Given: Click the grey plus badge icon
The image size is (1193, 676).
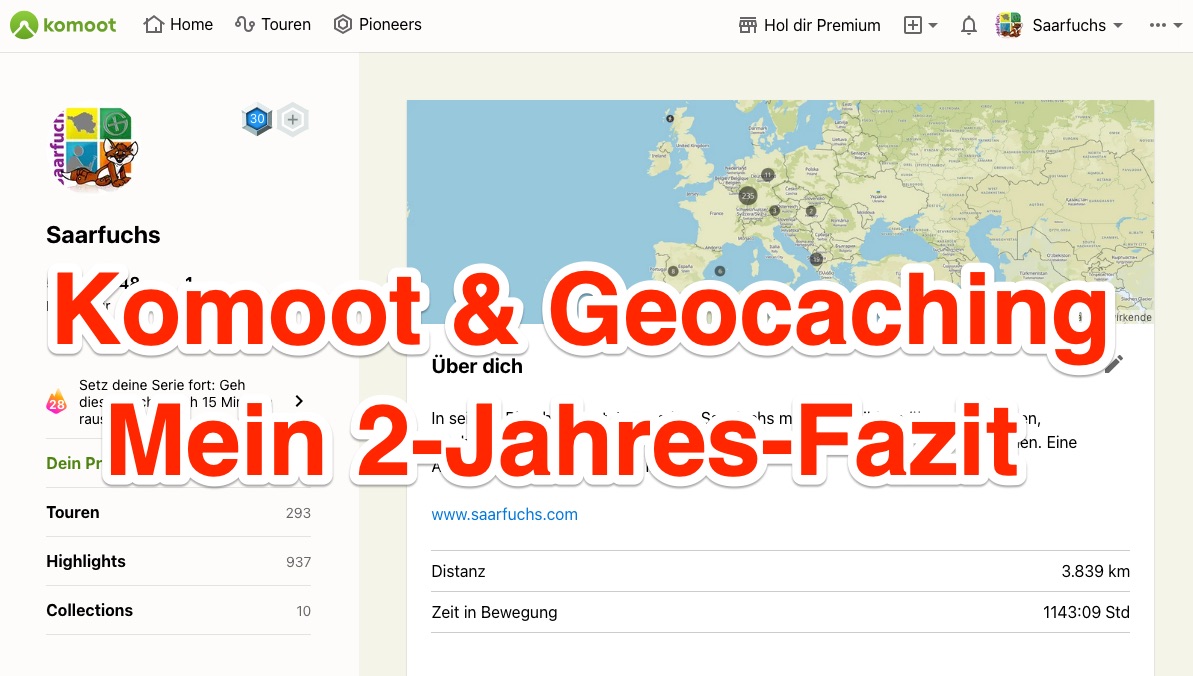Looking at the screenshot, I should [292, 120].
